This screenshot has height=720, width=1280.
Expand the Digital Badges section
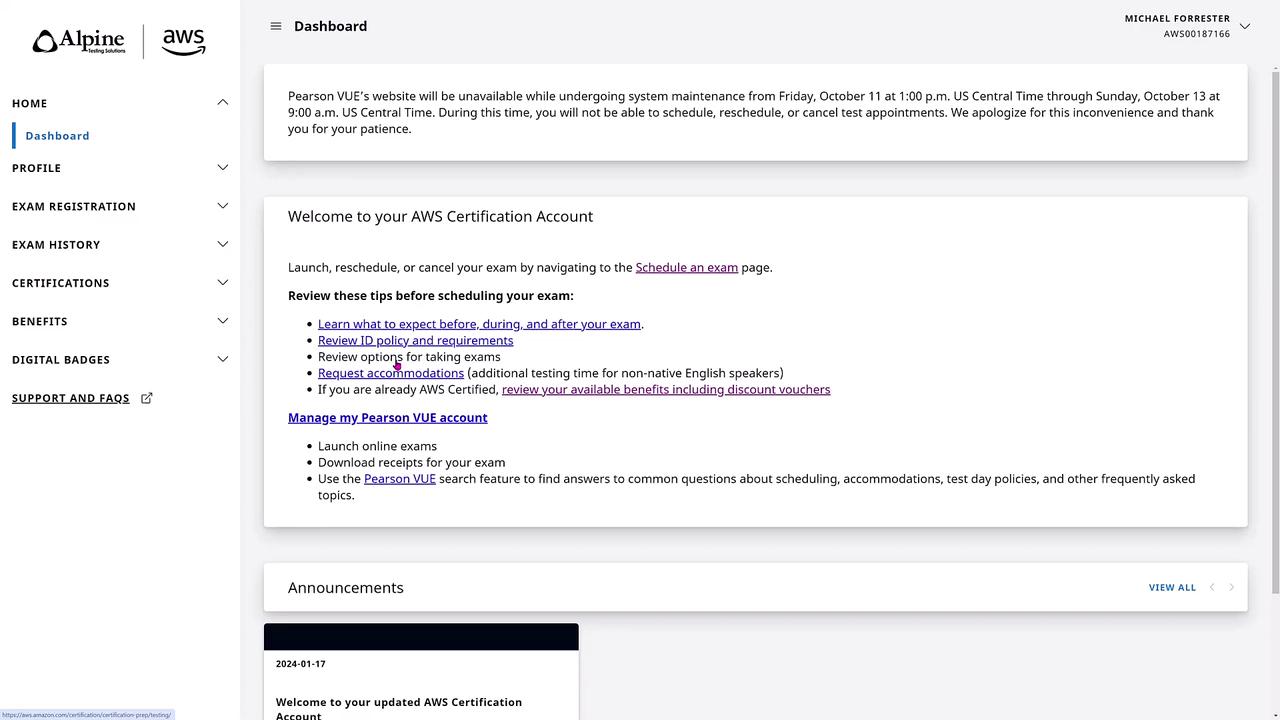[222, 360]
